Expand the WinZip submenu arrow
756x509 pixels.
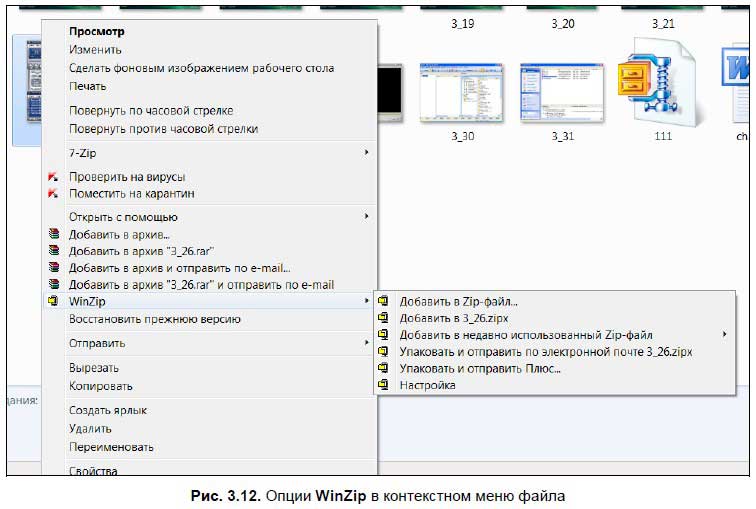point(366,301)
